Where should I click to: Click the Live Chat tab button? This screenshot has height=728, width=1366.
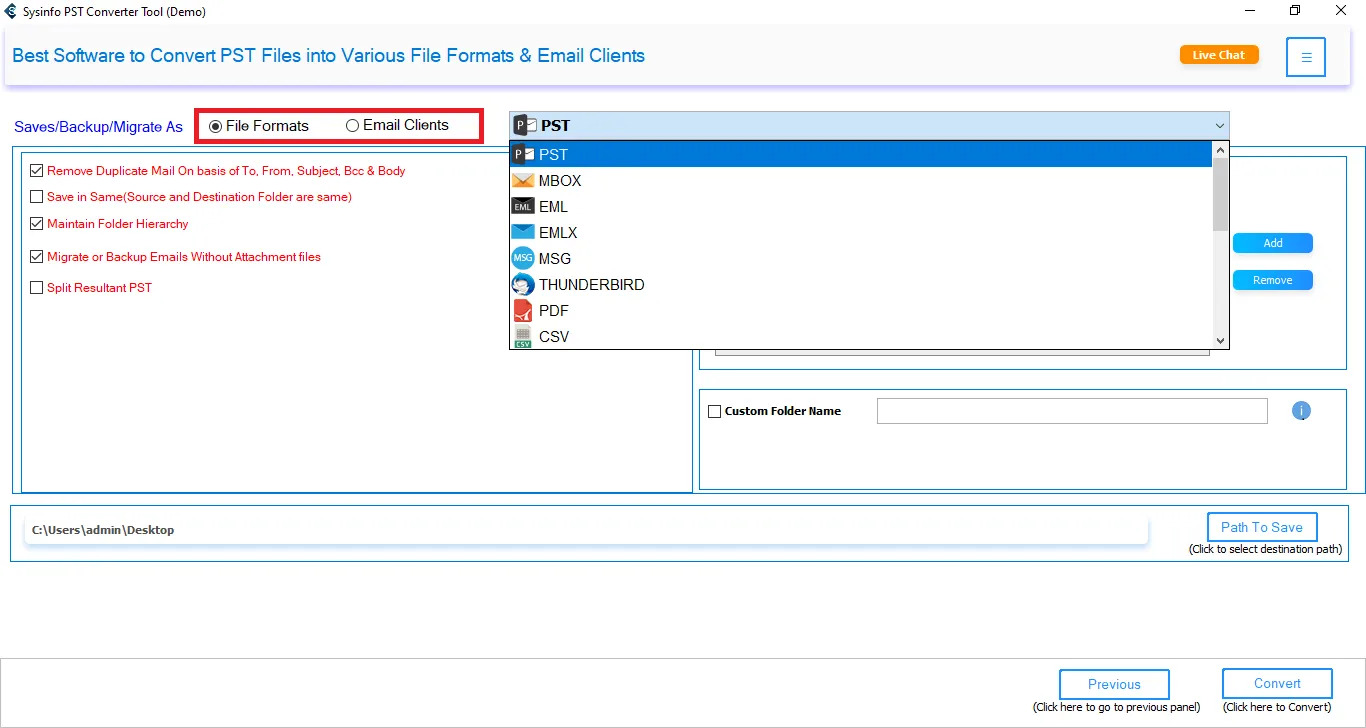click(x=1219, y=55)
